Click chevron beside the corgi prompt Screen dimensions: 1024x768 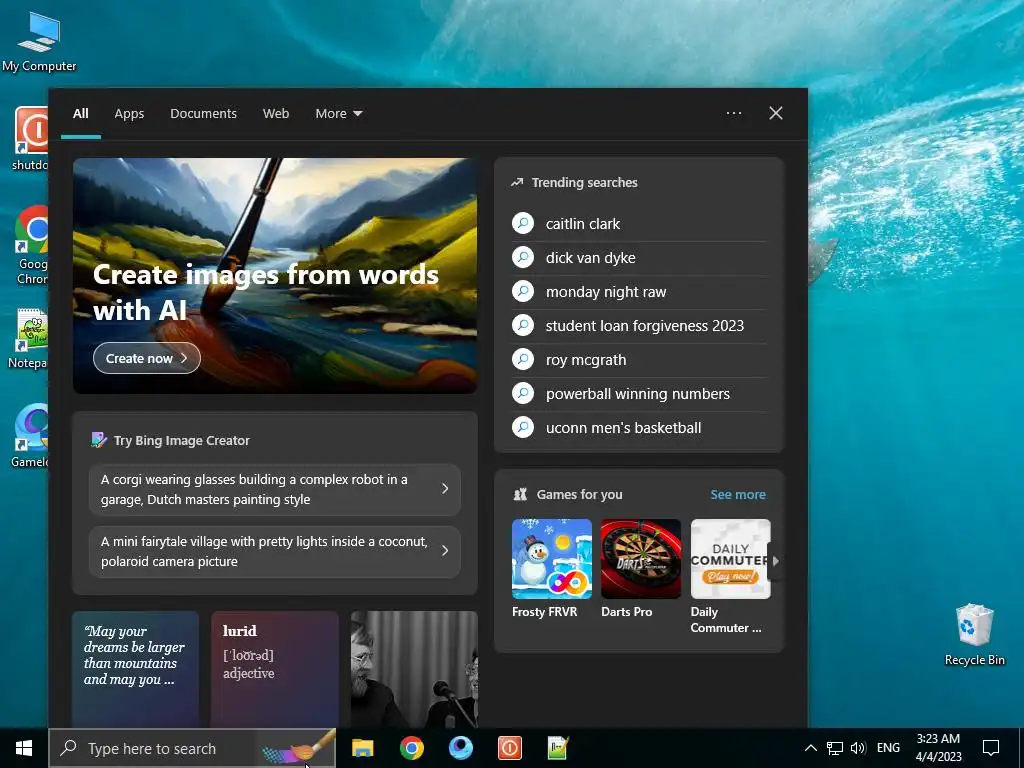click(x=445, y=488)
